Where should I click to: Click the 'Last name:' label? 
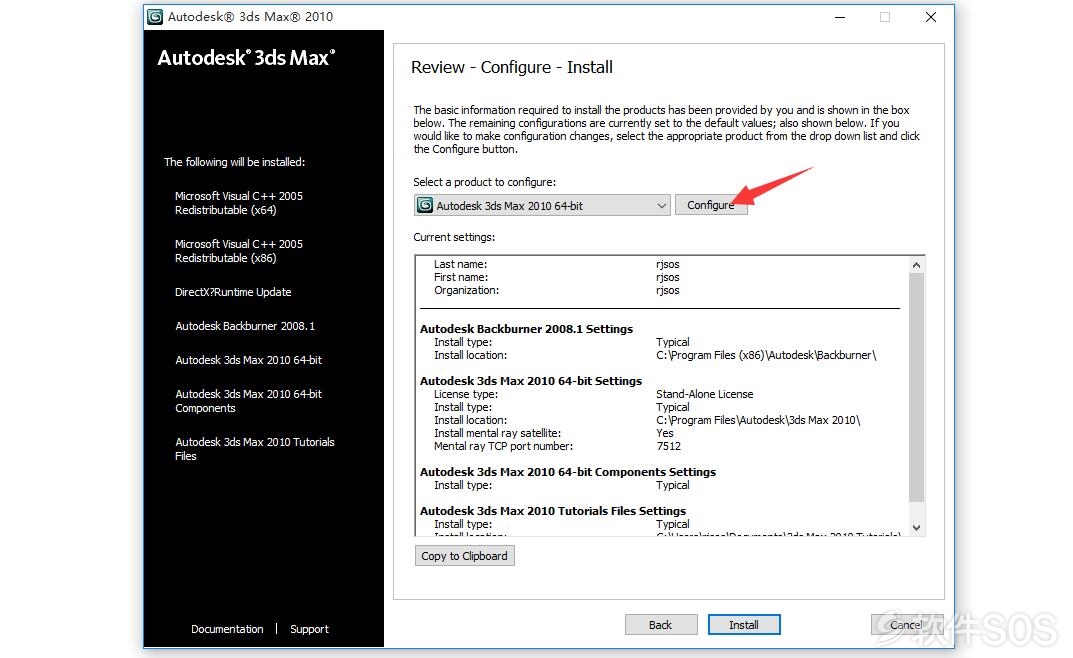pos(461,264)
